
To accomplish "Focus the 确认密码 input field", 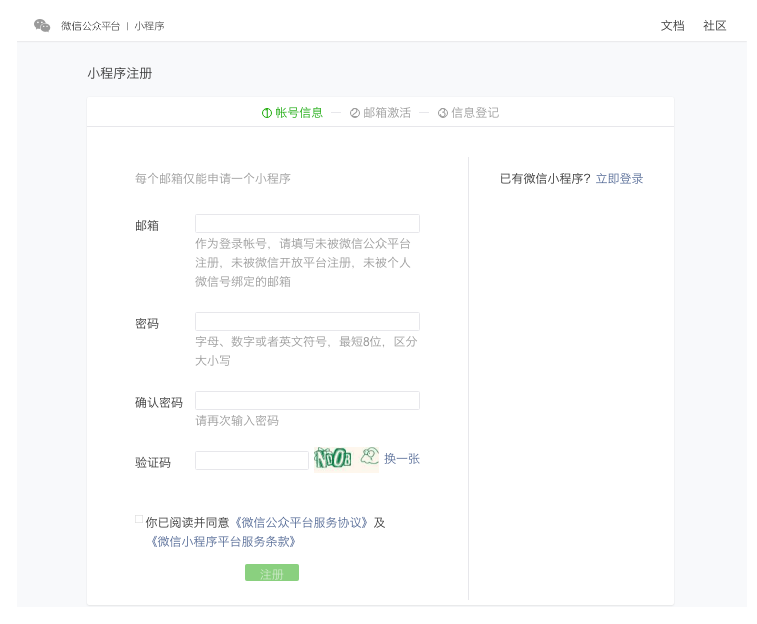I will pos(308,401).
